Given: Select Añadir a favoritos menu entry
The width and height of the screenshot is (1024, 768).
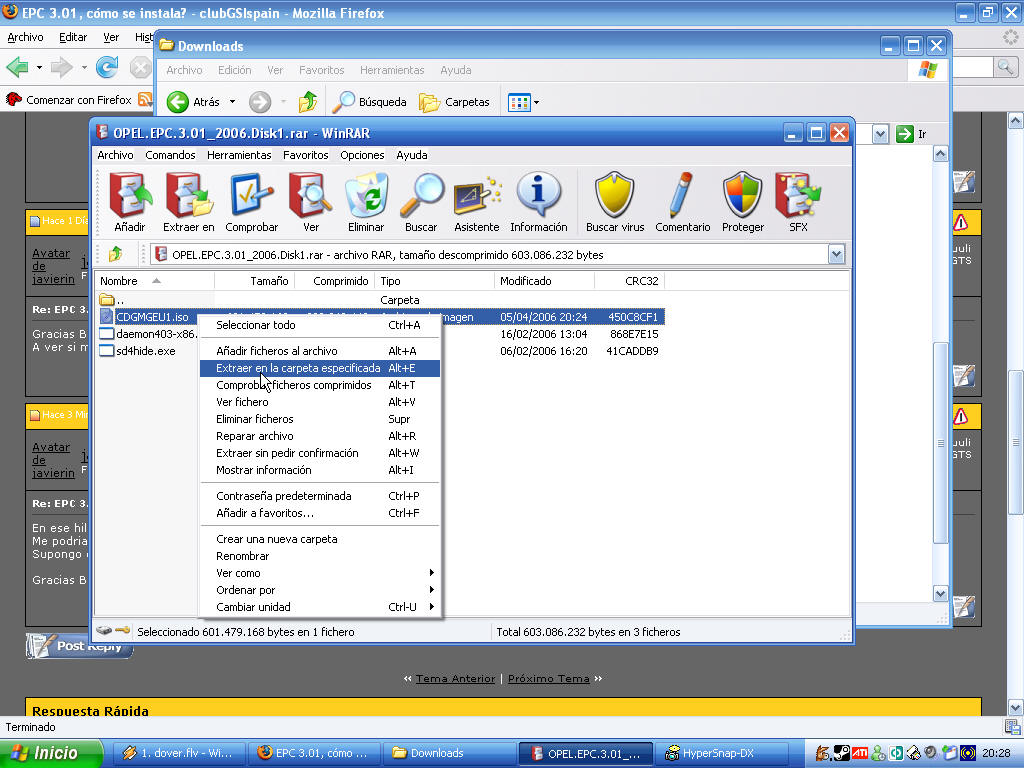Looking at the screenshot, I should tap(265, 513).
